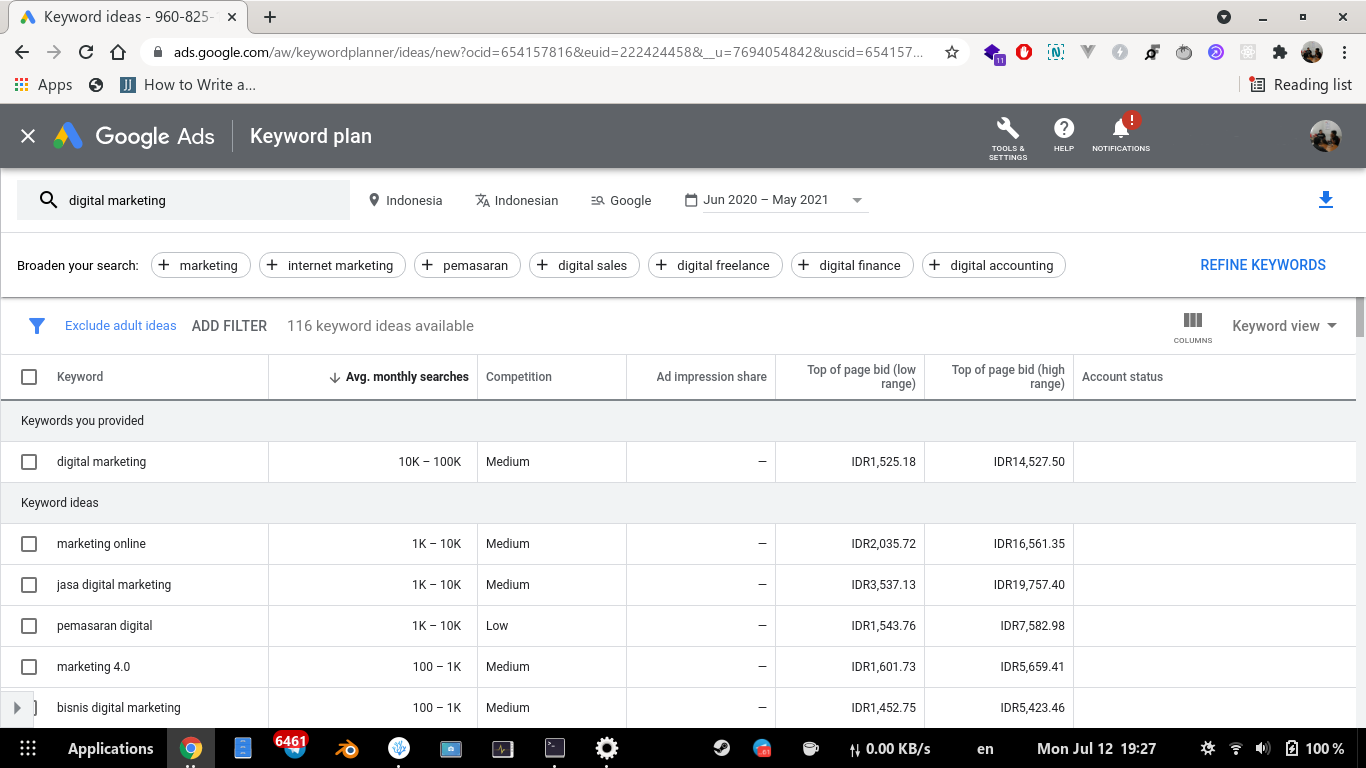Sort by Avg. monthly searches column header

click(406, 377)
